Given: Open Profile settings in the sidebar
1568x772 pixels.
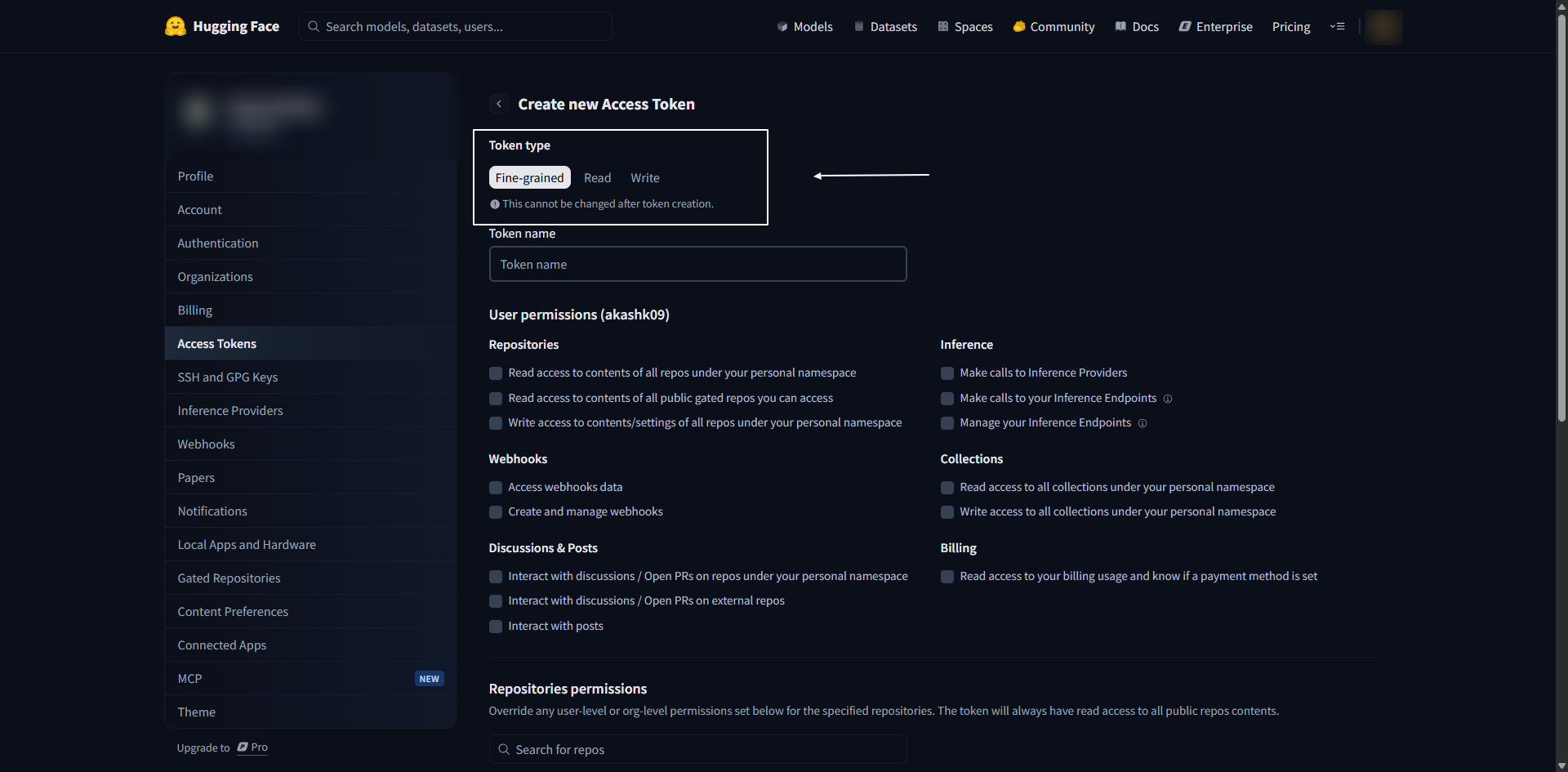Looking at the screenshot, I should coord(310,176).
